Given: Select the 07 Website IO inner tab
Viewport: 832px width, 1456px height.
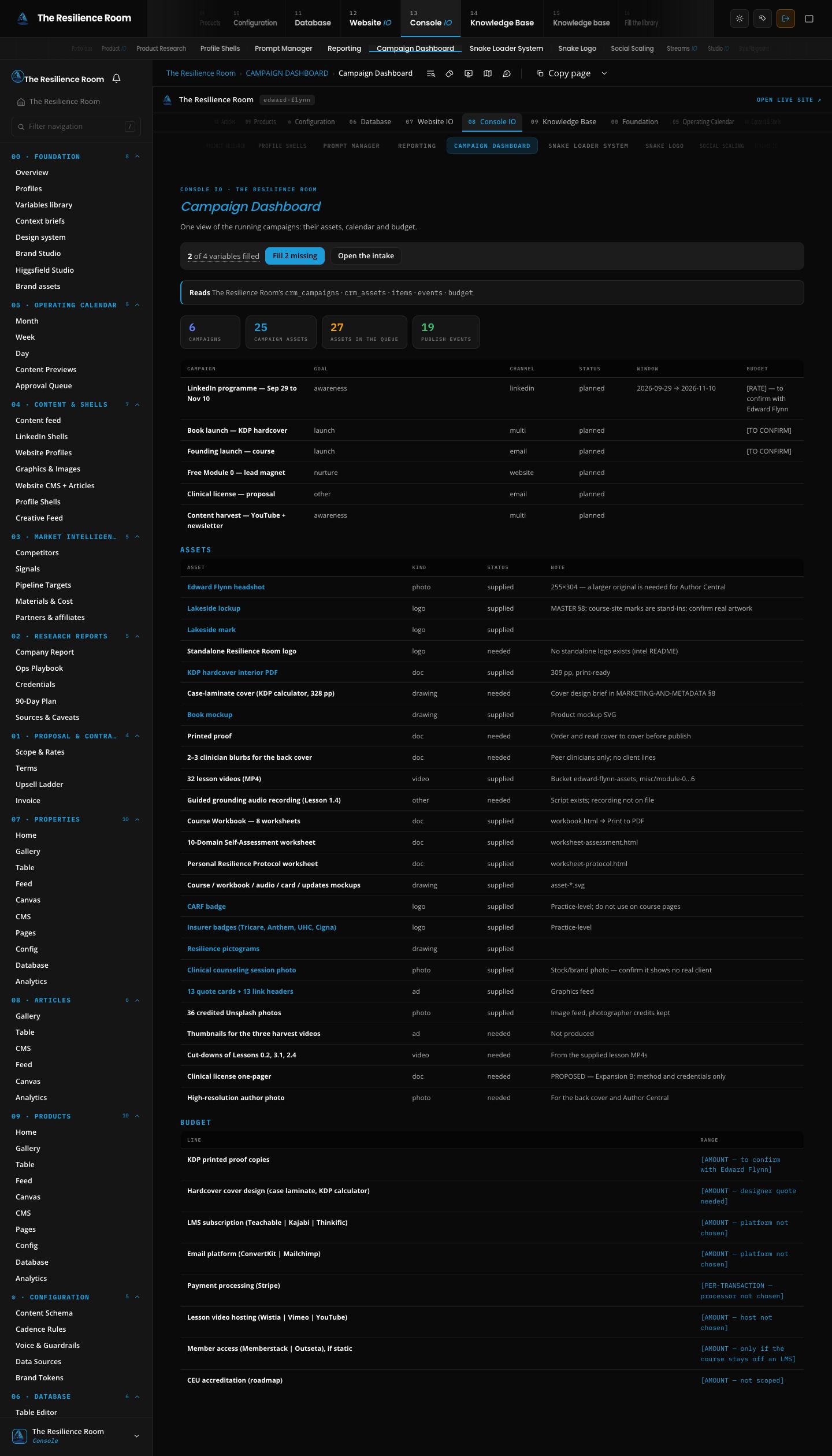Looking at the screenshot, I should pyautogui.click(x=429, y=122).
